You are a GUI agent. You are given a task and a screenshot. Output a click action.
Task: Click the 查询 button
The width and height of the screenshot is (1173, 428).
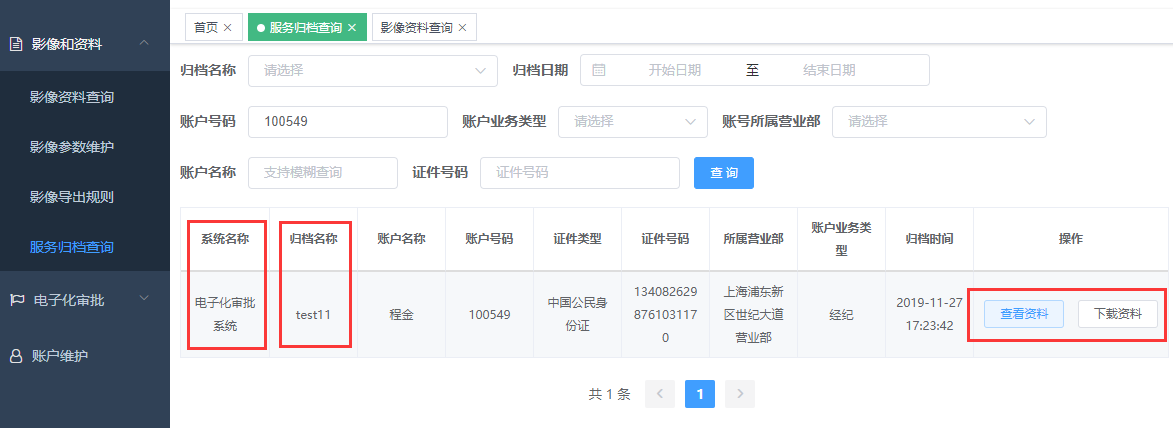coord(723,173)
